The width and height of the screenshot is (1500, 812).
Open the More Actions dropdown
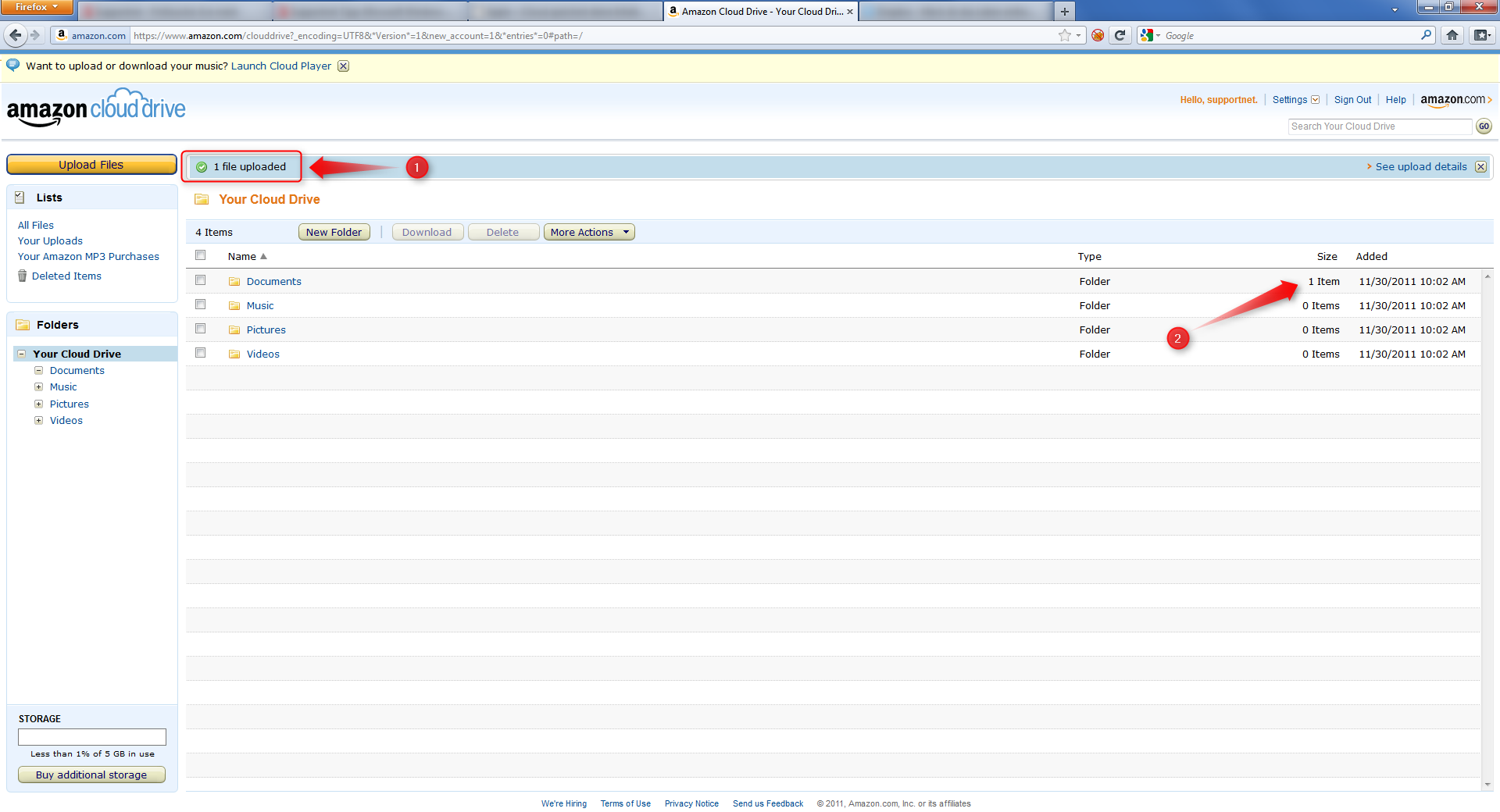[x=588, y=232]
